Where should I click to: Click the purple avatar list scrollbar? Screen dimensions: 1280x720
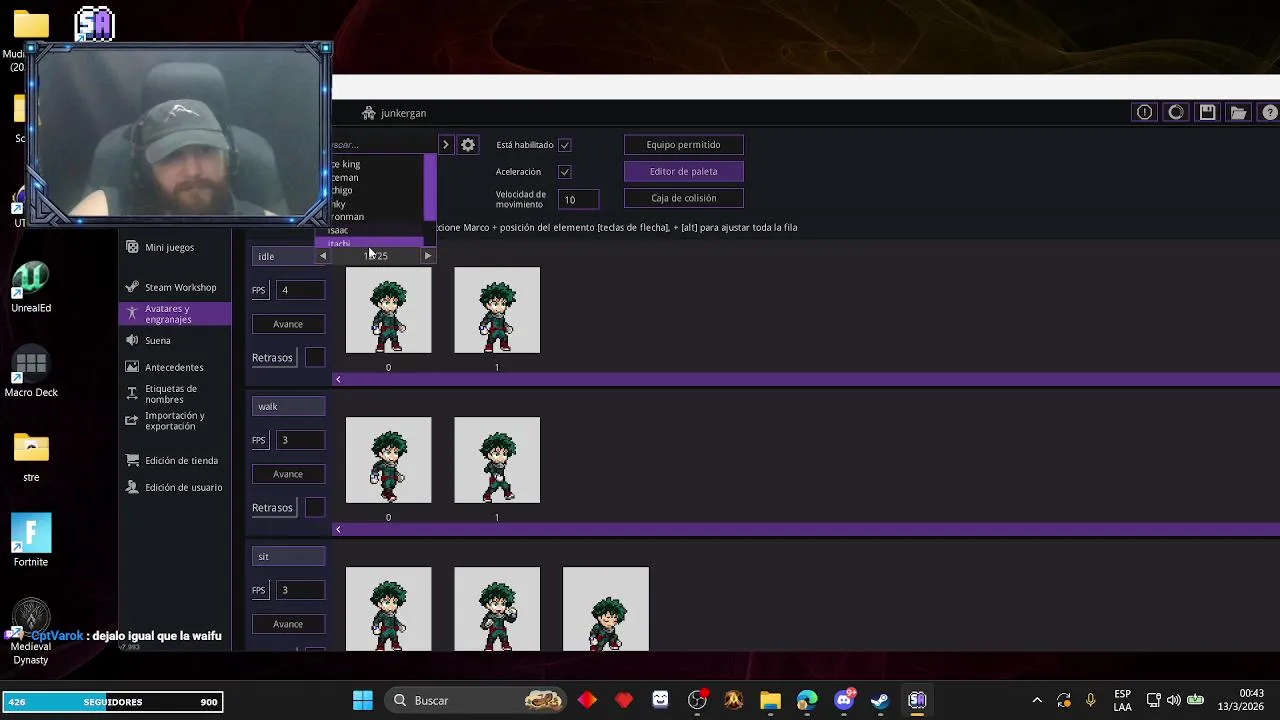click(x=430, y=188)
